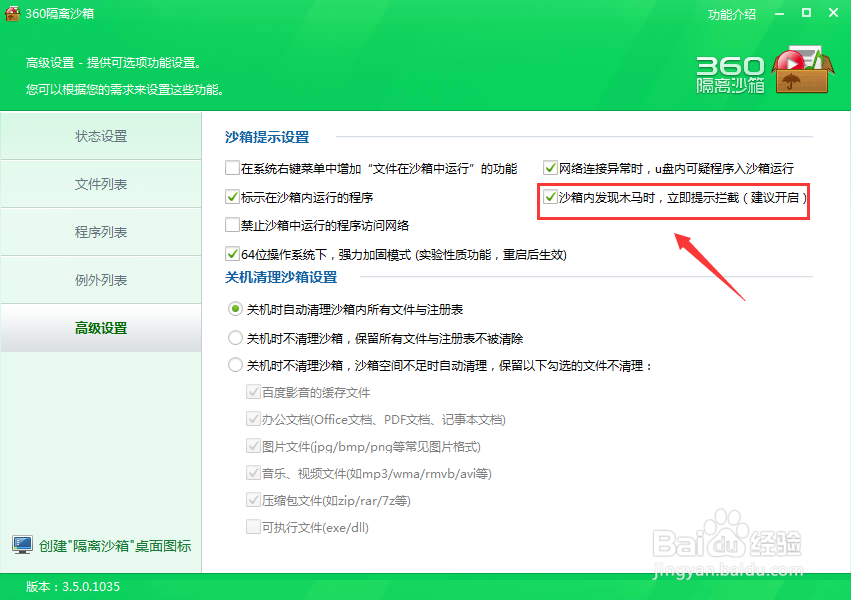Toggle 图片文件(jpg/bmp/png) checkbox
Viewport: 851px width, 600px height.
[x=253, y=446]
